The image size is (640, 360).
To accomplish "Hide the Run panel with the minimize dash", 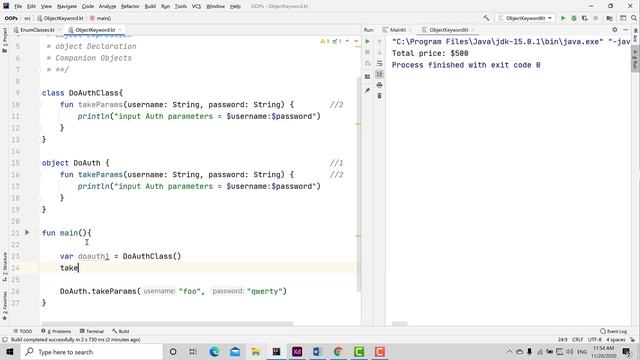I will [x=625, y=29].
